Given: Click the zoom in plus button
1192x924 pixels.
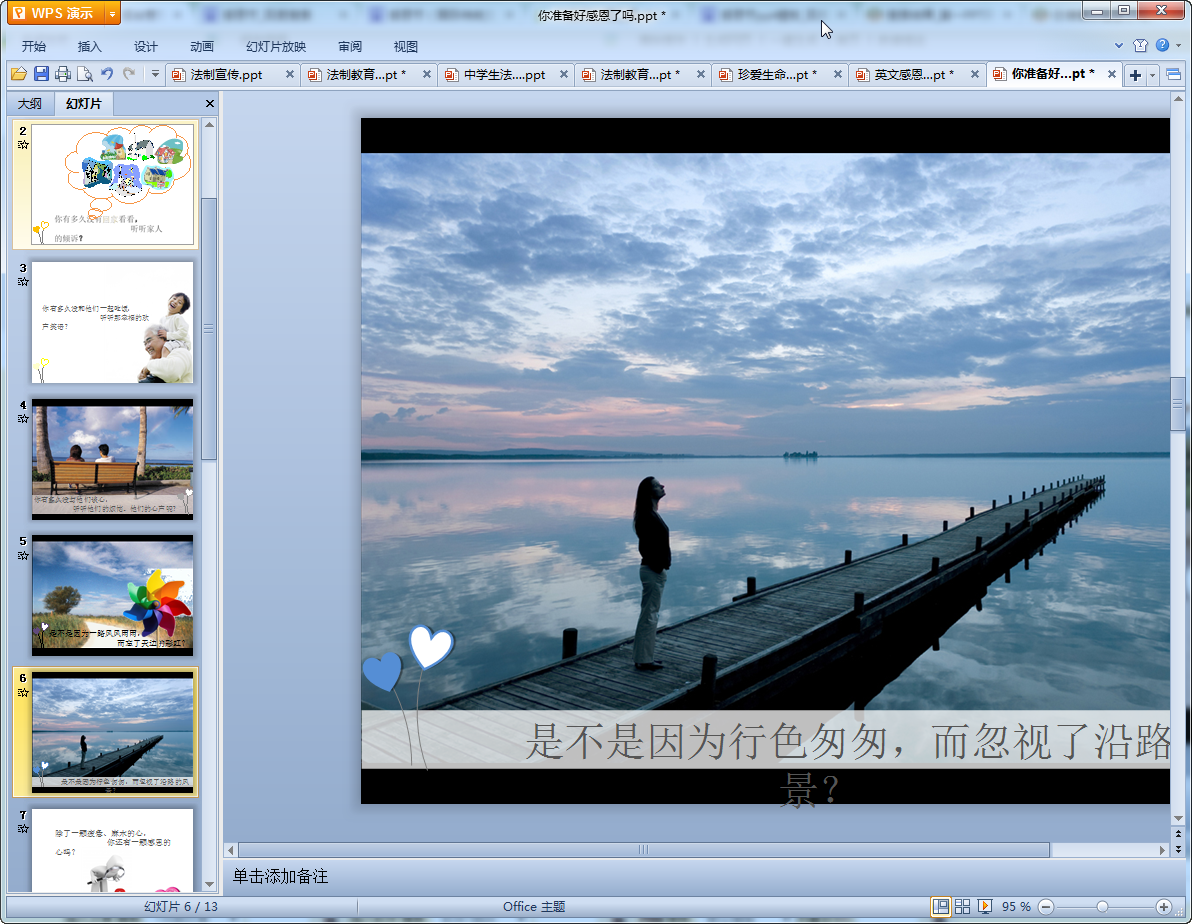Looking at the screenshot, I should [1163, 906].
